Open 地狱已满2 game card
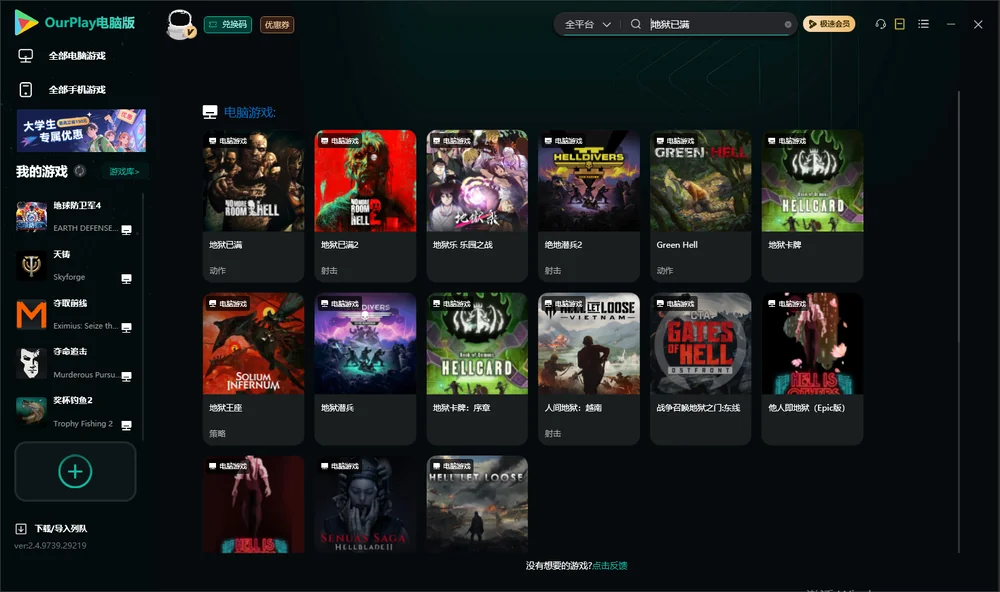 (365, 206)
